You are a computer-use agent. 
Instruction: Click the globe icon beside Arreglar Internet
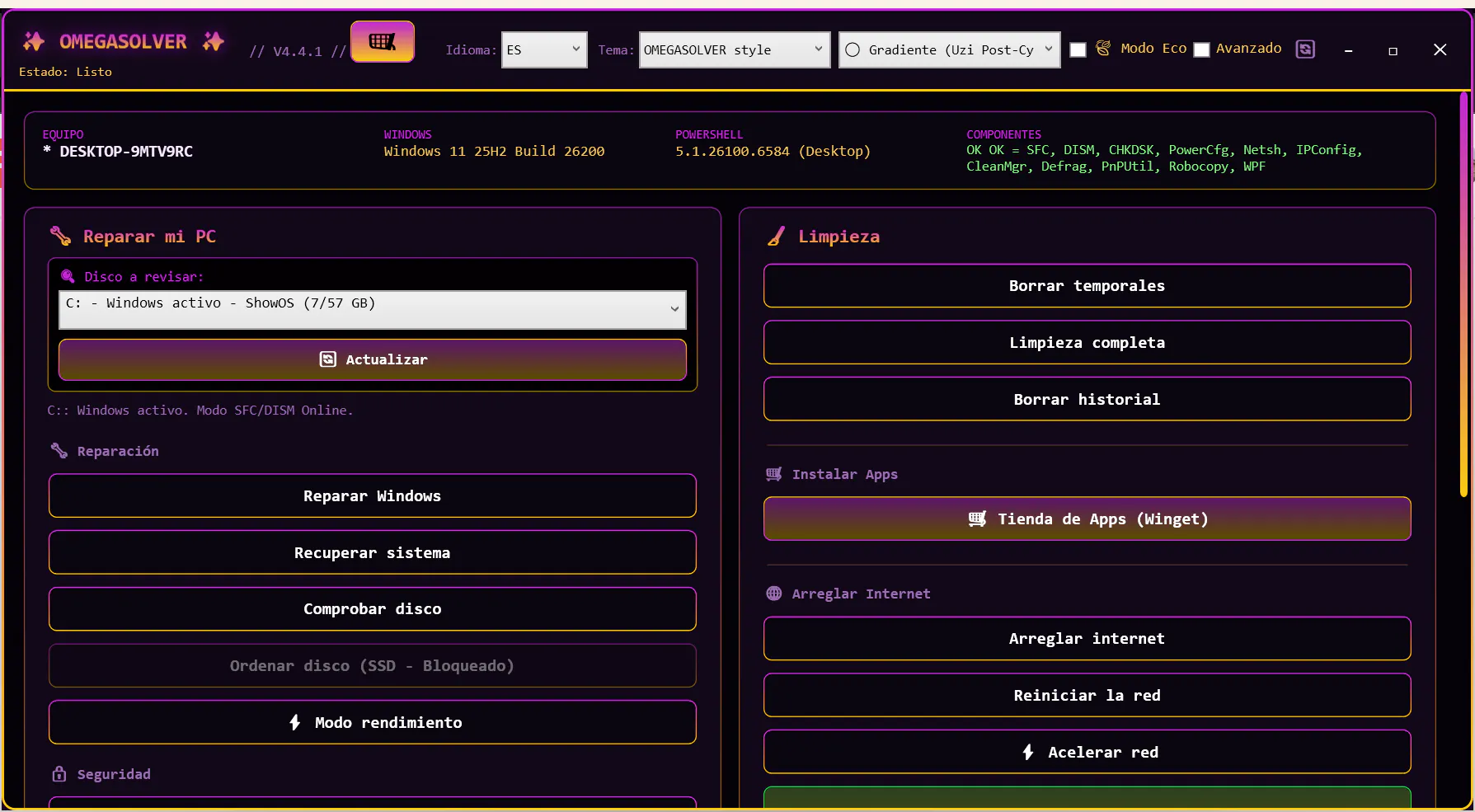point(773,594)
